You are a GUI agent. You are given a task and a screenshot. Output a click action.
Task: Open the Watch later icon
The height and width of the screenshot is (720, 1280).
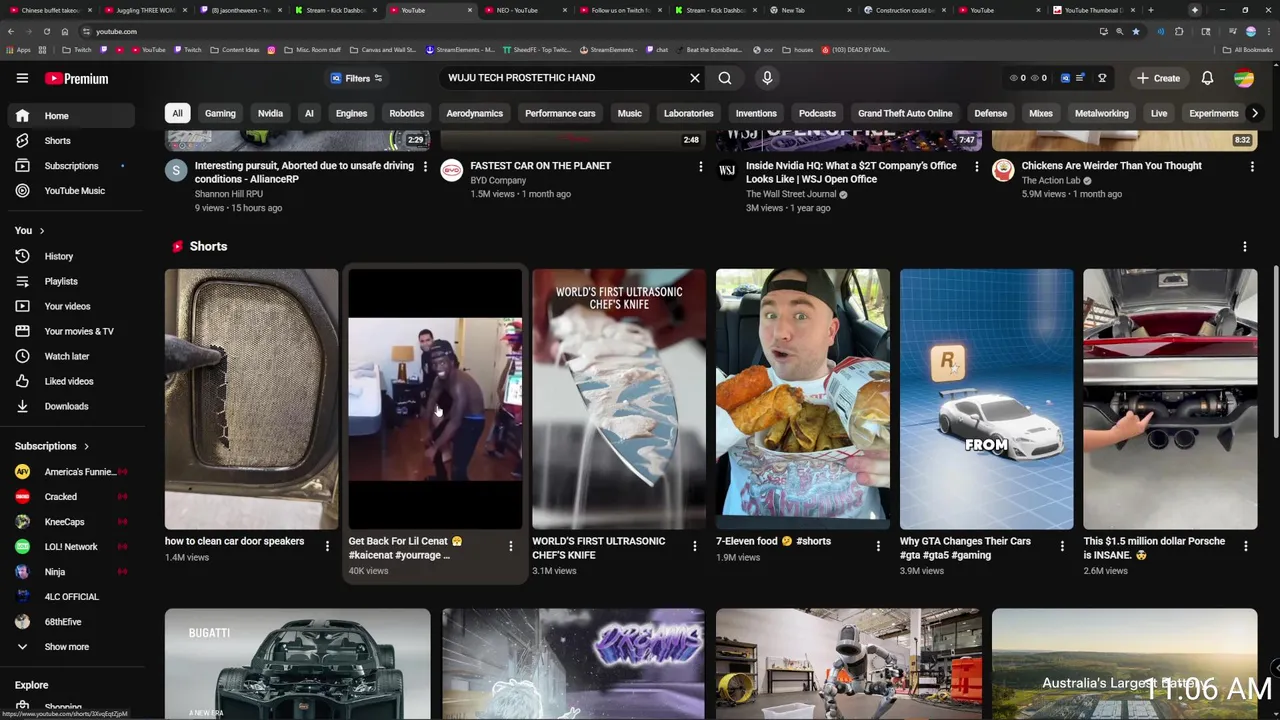pyautogui.click(x=22, y=356)
